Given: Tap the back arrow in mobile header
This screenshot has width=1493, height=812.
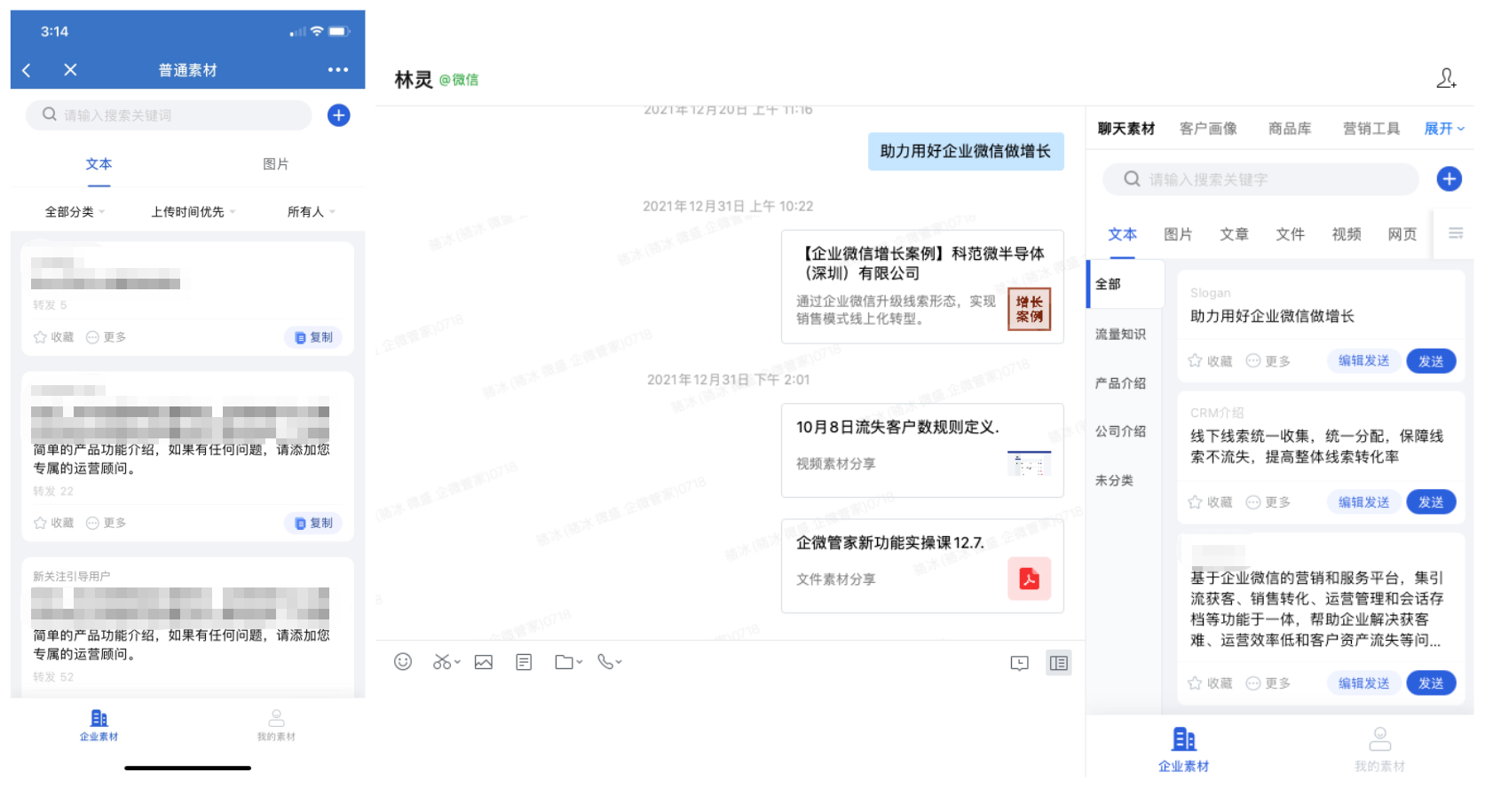Looking at the screenshot, I should [27, 70].
